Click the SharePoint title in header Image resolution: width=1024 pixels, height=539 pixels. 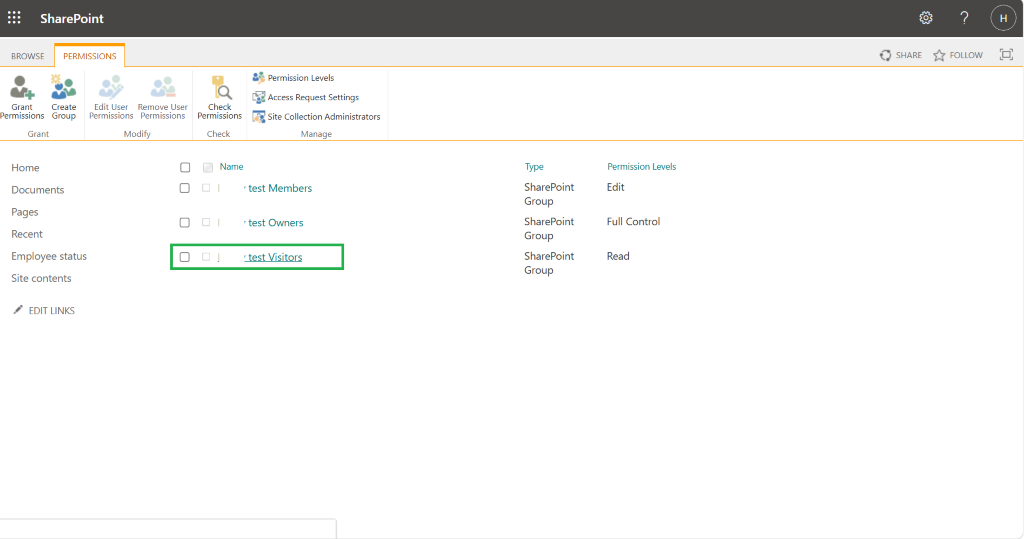click(x=72, y=18)
